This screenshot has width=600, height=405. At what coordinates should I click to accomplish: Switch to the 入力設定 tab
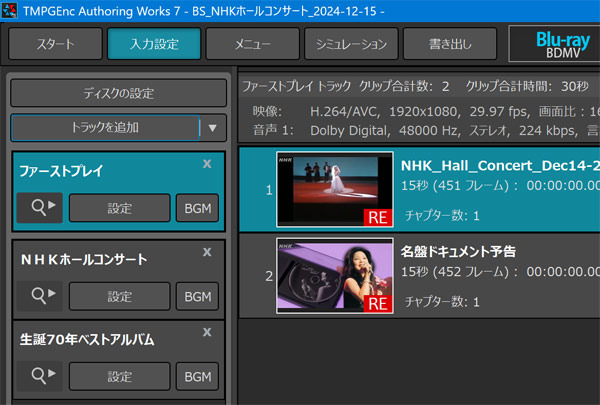154,44
